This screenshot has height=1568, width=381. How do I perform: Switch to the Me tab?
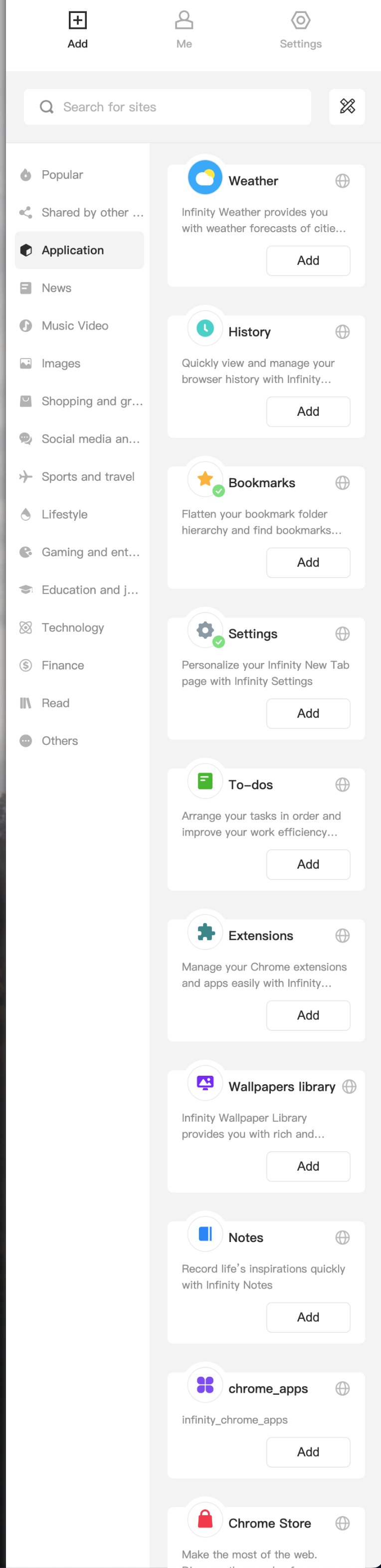pyautogui.click(x=184, y=29)
